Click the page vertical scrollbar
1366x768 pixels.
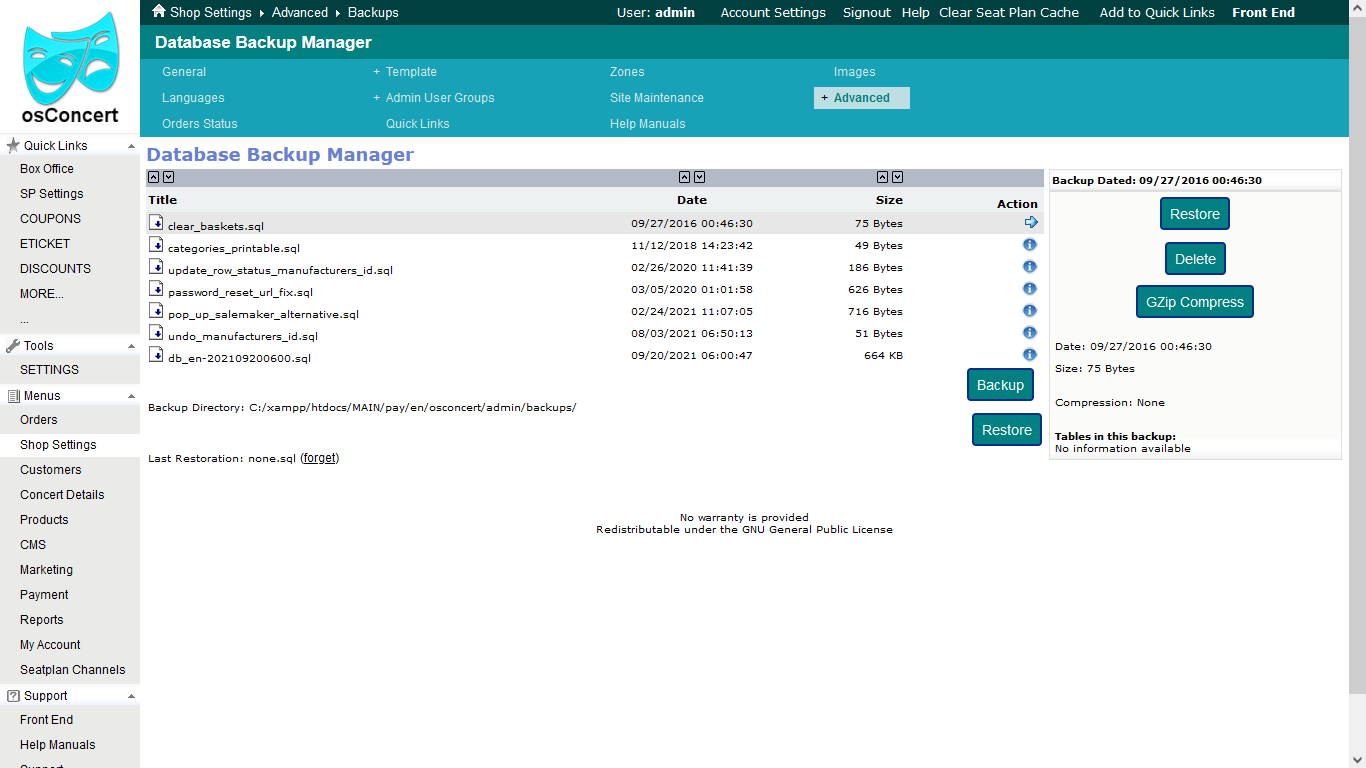tap(1357, 350)
